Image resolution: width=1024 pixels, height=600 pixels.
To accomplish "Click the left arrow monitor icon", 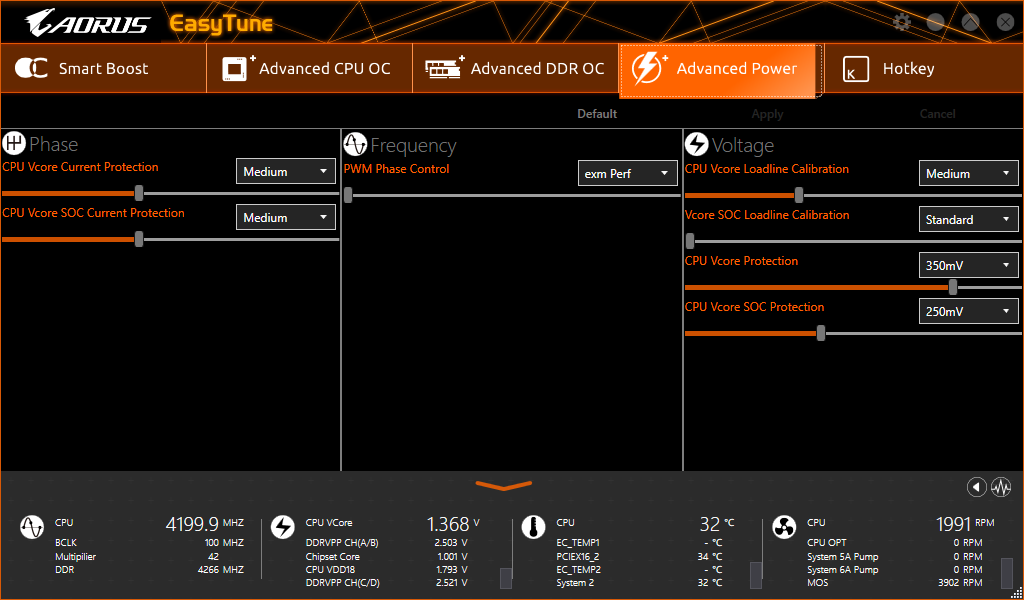I will pyautogui.click(x=976, y=487).
